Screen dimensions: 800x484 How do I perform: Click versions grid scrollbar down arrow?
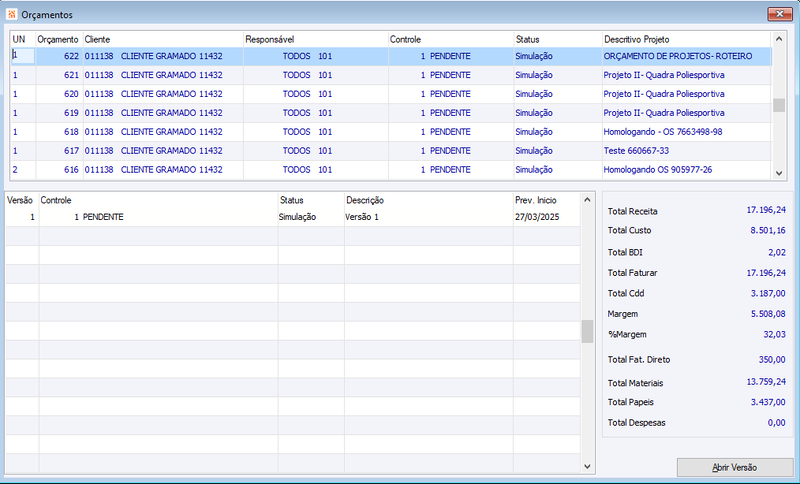(587, 466)
